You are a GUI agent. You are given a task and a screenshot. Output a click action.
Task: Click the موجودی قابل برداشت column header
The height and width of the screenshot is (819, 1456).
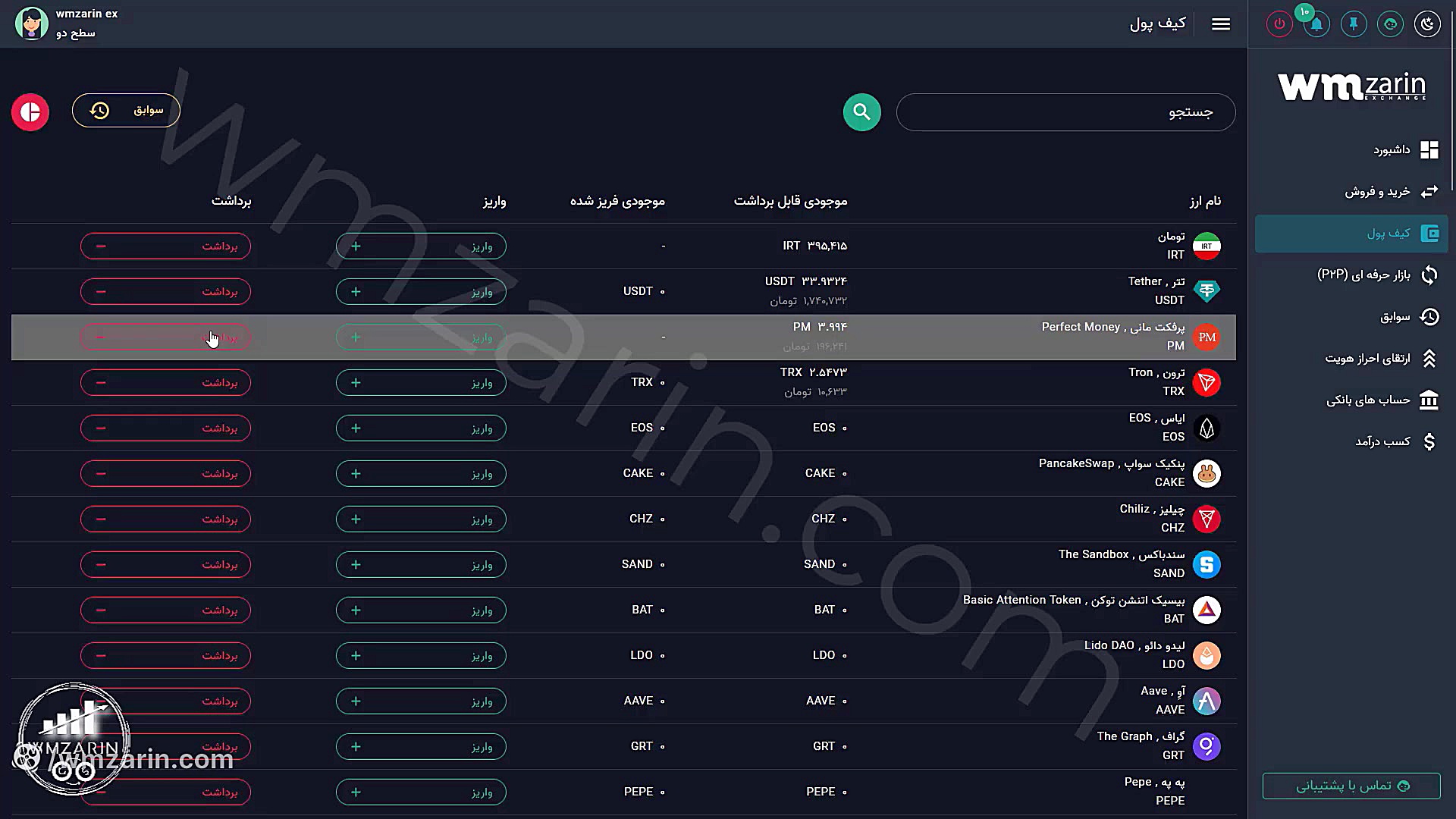point(790,201)
